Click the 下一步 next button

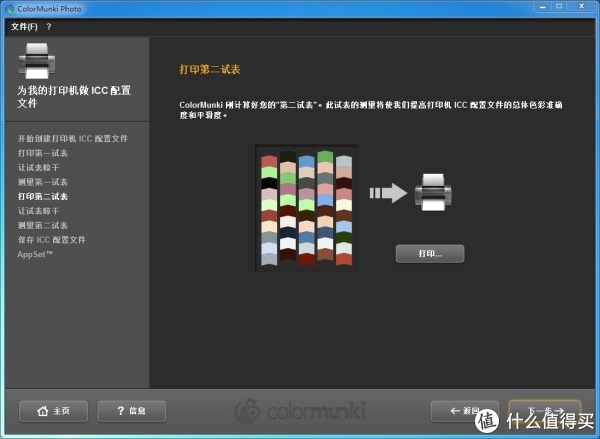[x=545, y=411]
